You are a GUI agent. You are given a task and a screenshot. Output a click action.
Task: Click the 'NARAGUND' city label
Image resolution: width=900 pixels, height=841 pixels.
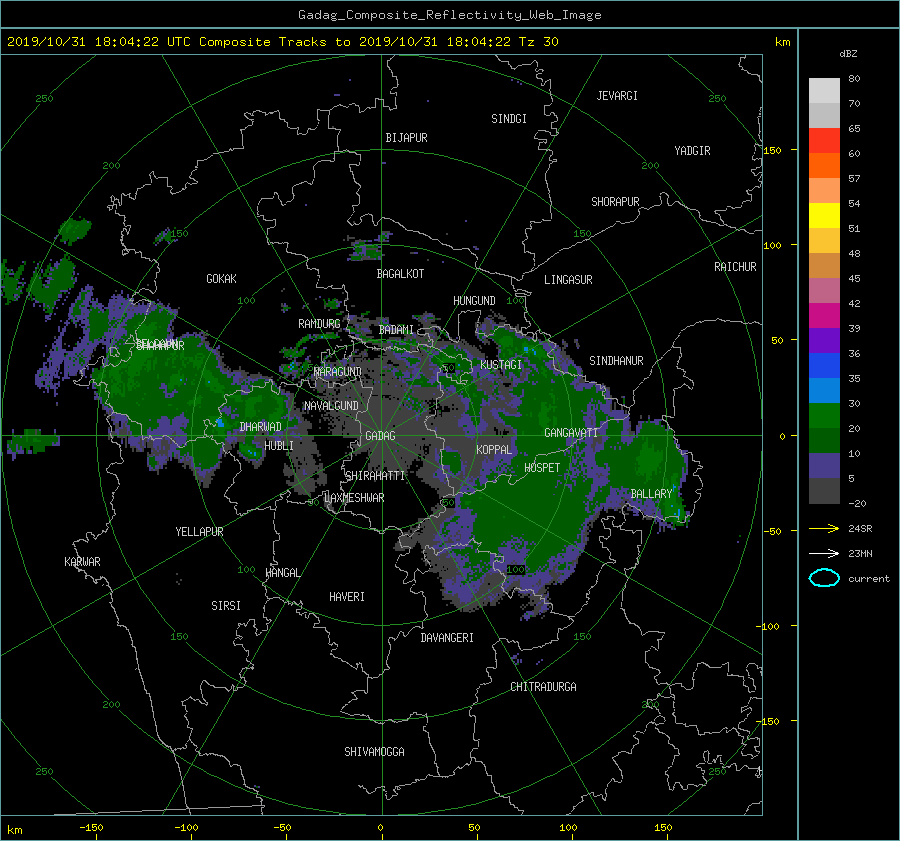(x=338, y=372)
